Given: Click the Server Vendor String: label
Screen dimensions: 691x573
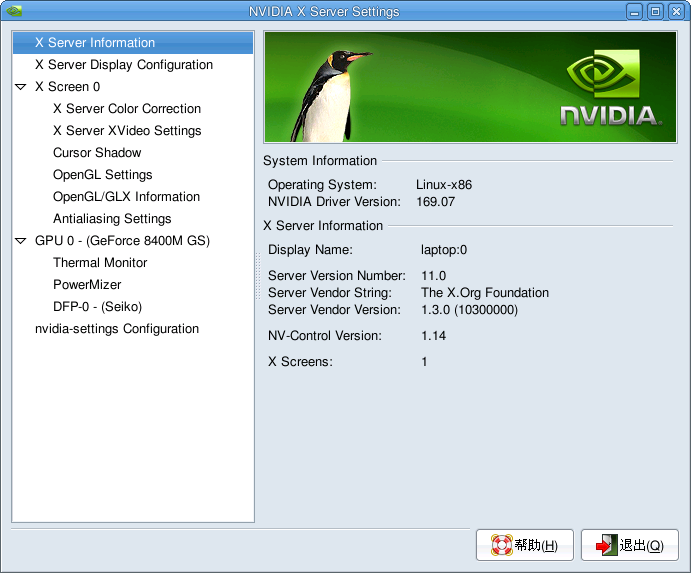Looking at the screenshot, I should pyautogui.click(x=330, y=293).
